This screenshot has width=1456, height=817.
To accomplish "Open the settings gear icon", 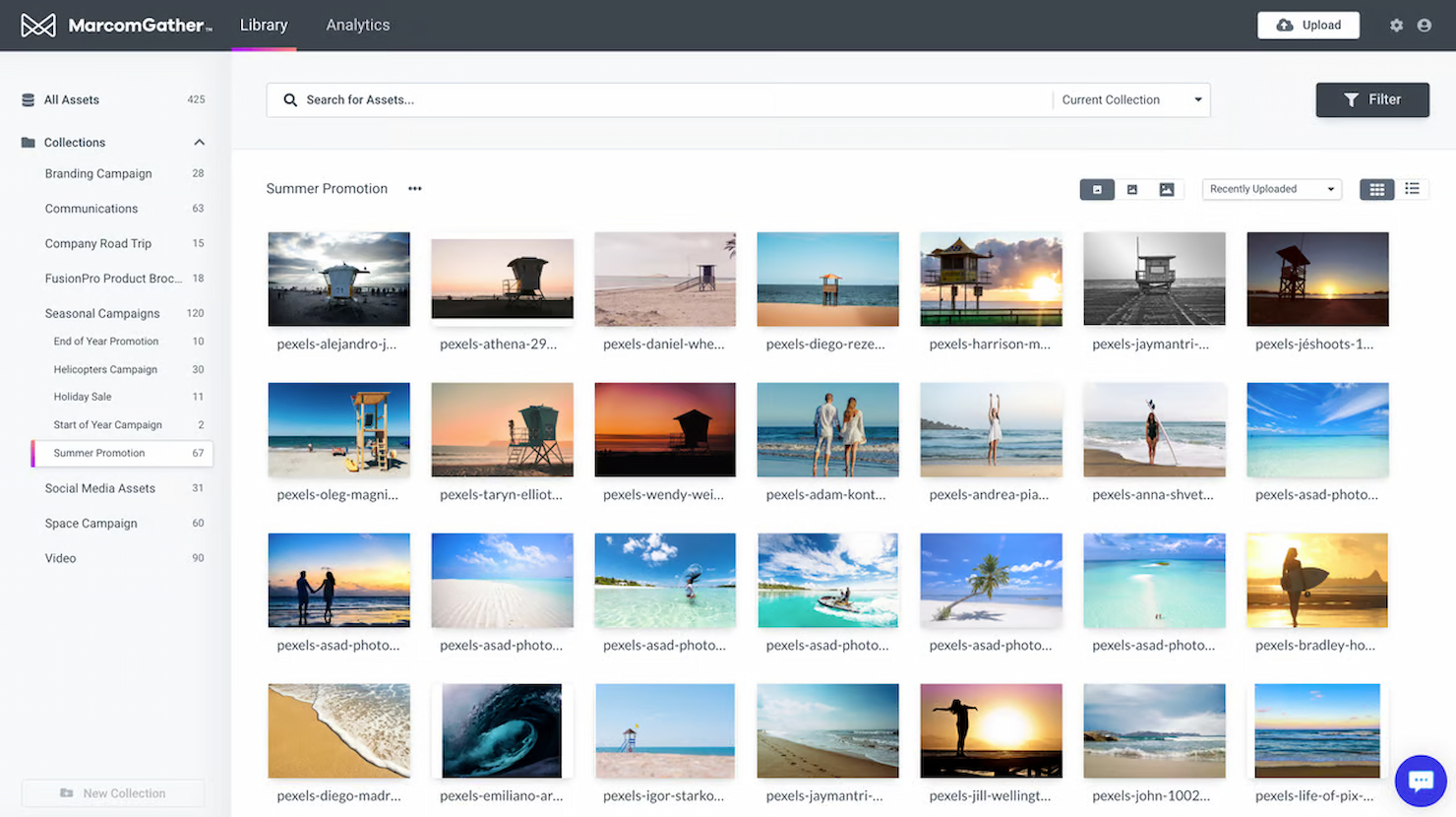I will 1396,25.
